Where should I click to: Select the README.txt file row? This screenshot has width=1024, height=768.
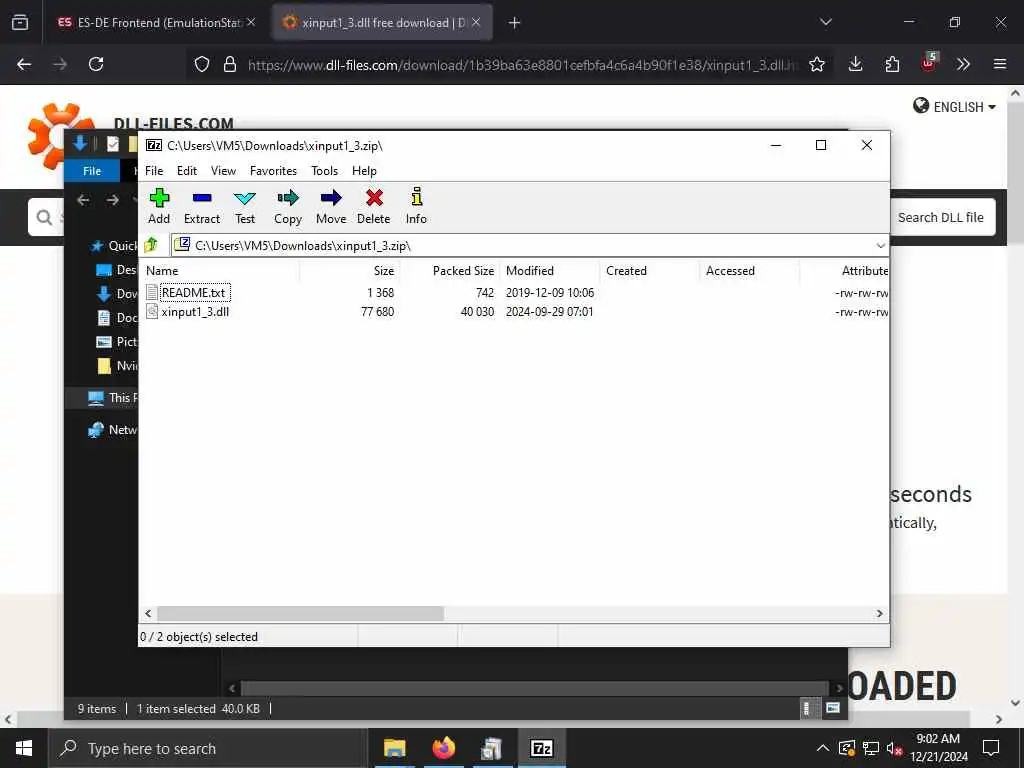[514, 293]
